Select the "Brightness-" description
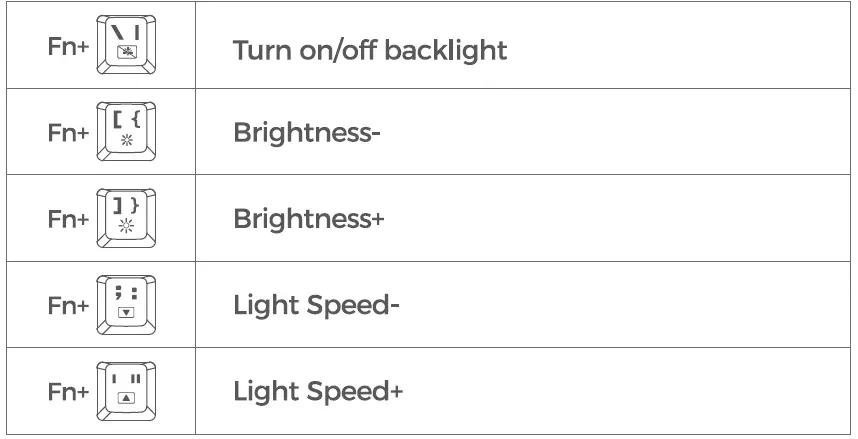This screenshot has height=439, width=858. point(307,134)
